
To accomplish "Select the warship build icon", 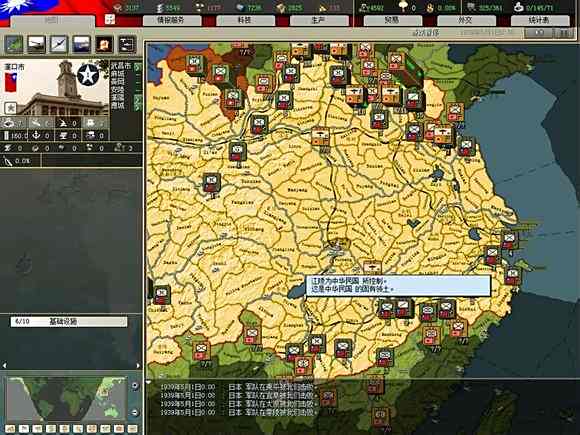I will [x=81, y=44].
